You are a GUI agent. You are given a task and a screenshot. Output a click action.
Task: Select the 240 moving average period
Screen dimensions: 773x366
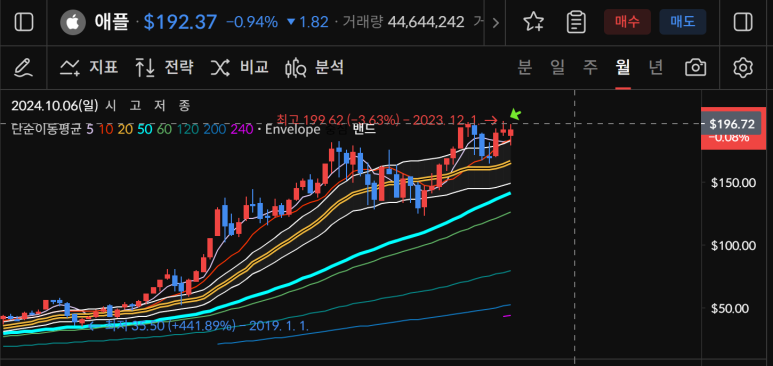pyautogui.click(x=241, y=130)
